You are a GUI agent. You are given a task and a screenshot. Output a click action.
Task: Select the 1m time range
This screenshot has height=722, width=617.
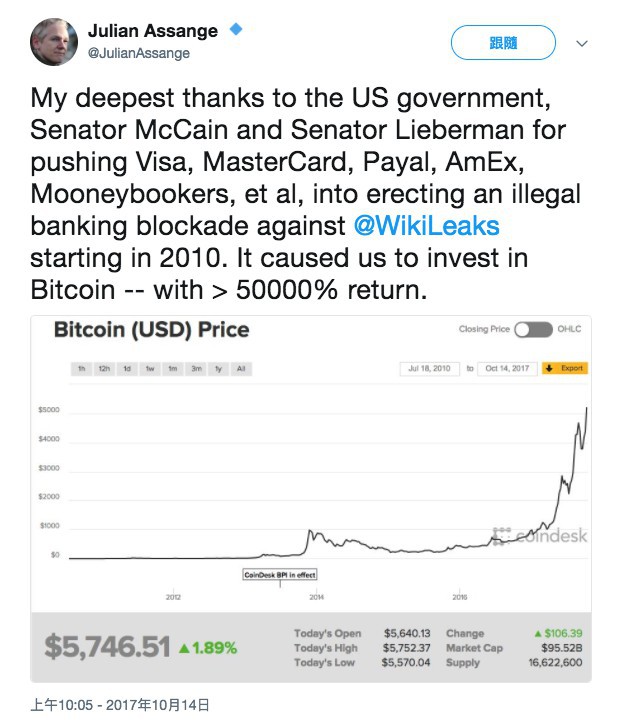point(172,369)
